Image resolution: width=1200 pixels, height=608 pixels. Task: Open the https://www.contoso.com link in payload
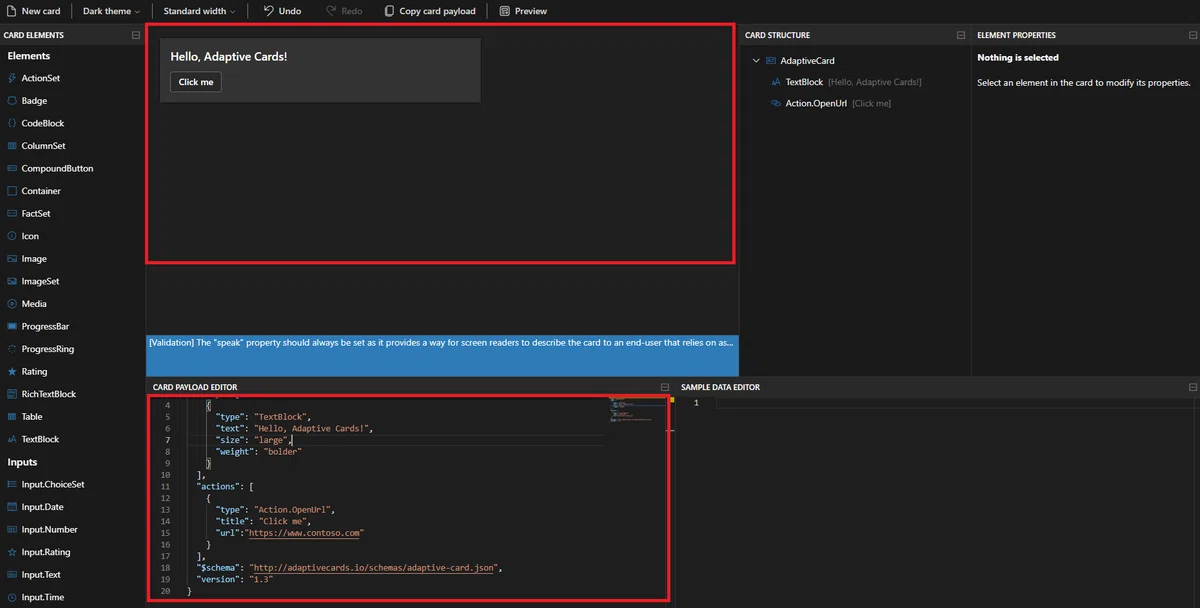(305, 533)
